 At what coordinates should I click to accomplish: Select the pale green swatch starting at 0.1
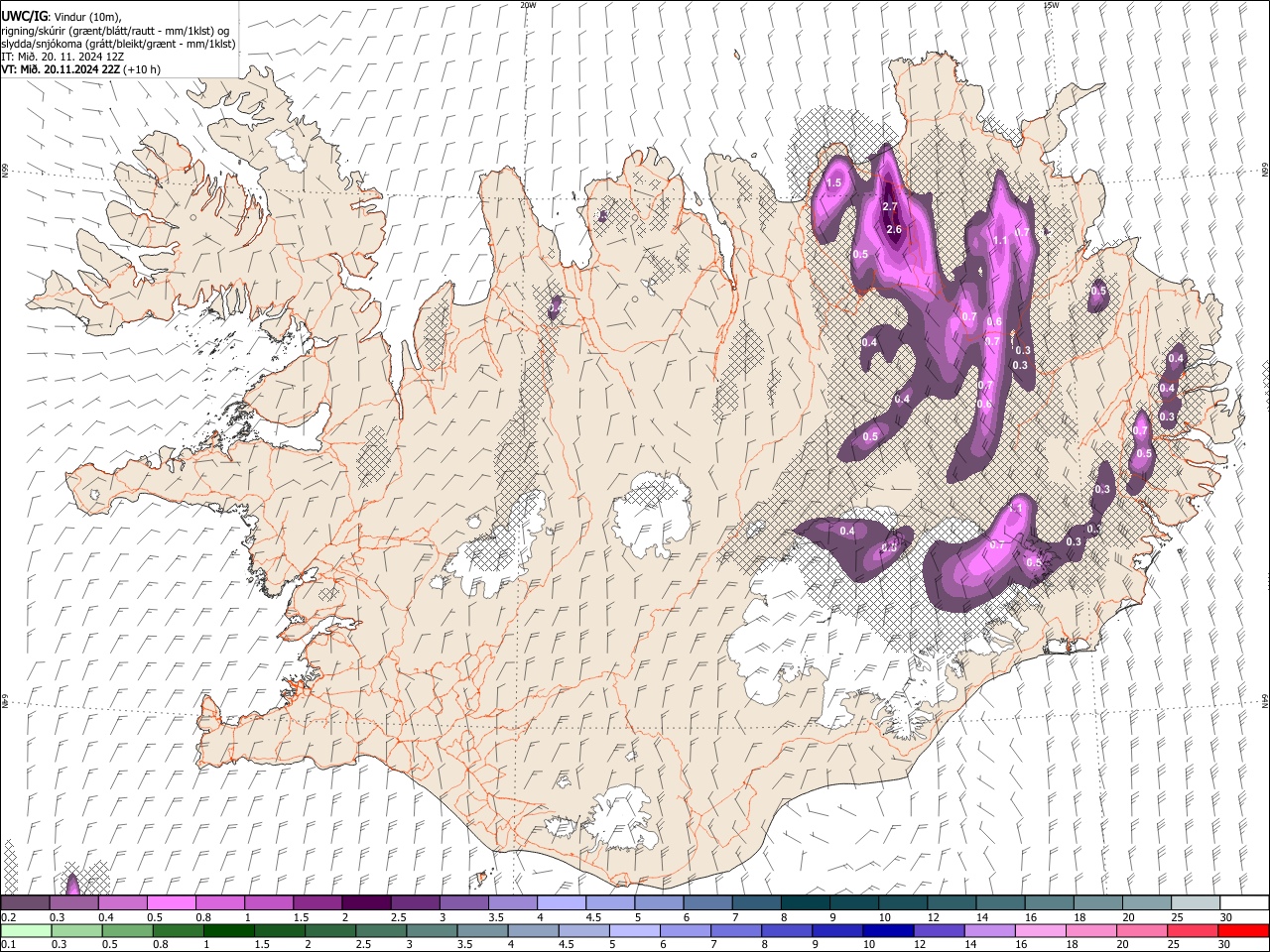pos(26,930)
